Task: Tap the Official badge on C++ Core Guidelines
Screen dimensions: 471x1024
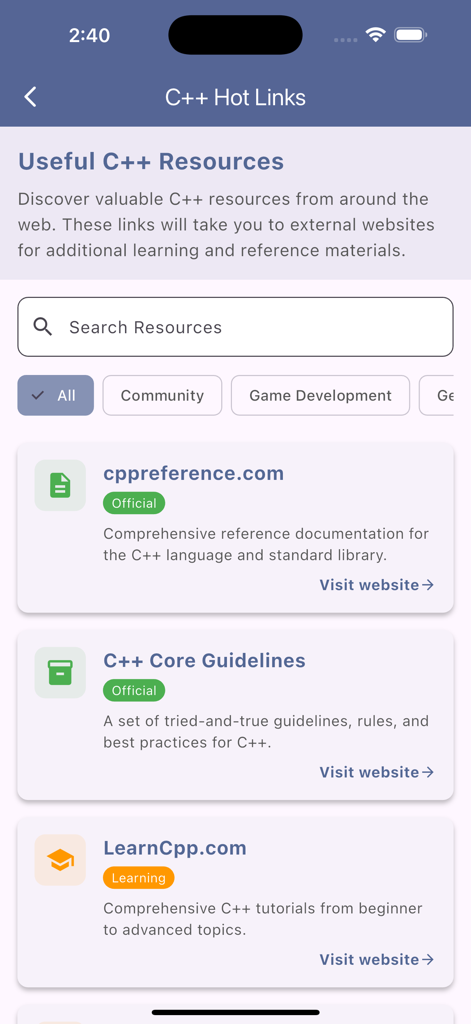Action: [x=134, y=690]
